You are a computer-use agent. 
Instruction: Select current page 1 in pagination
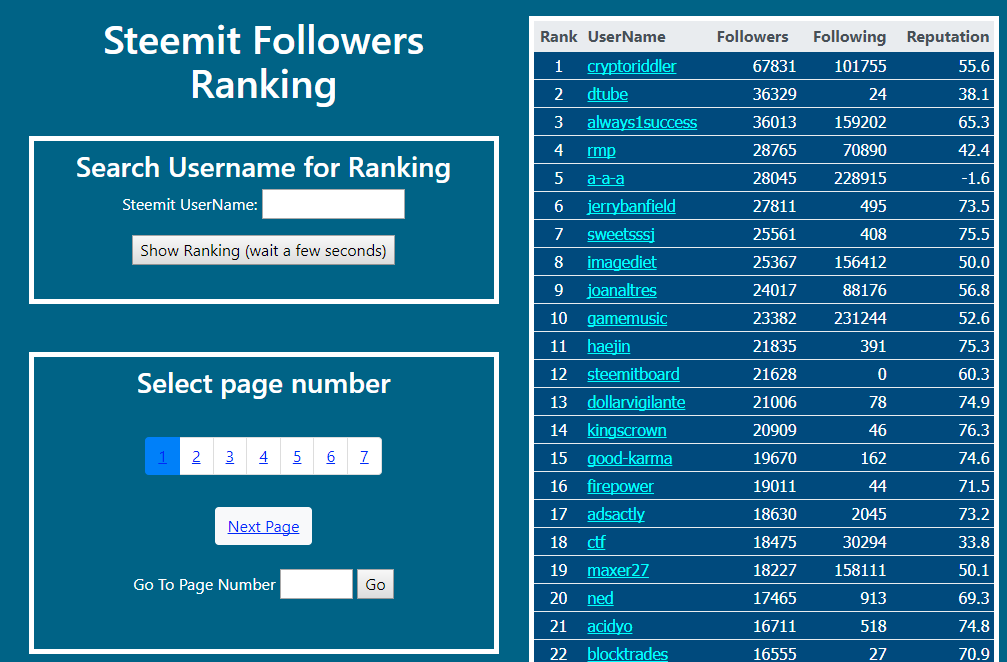pyautogui.click(x=162, y=457)
